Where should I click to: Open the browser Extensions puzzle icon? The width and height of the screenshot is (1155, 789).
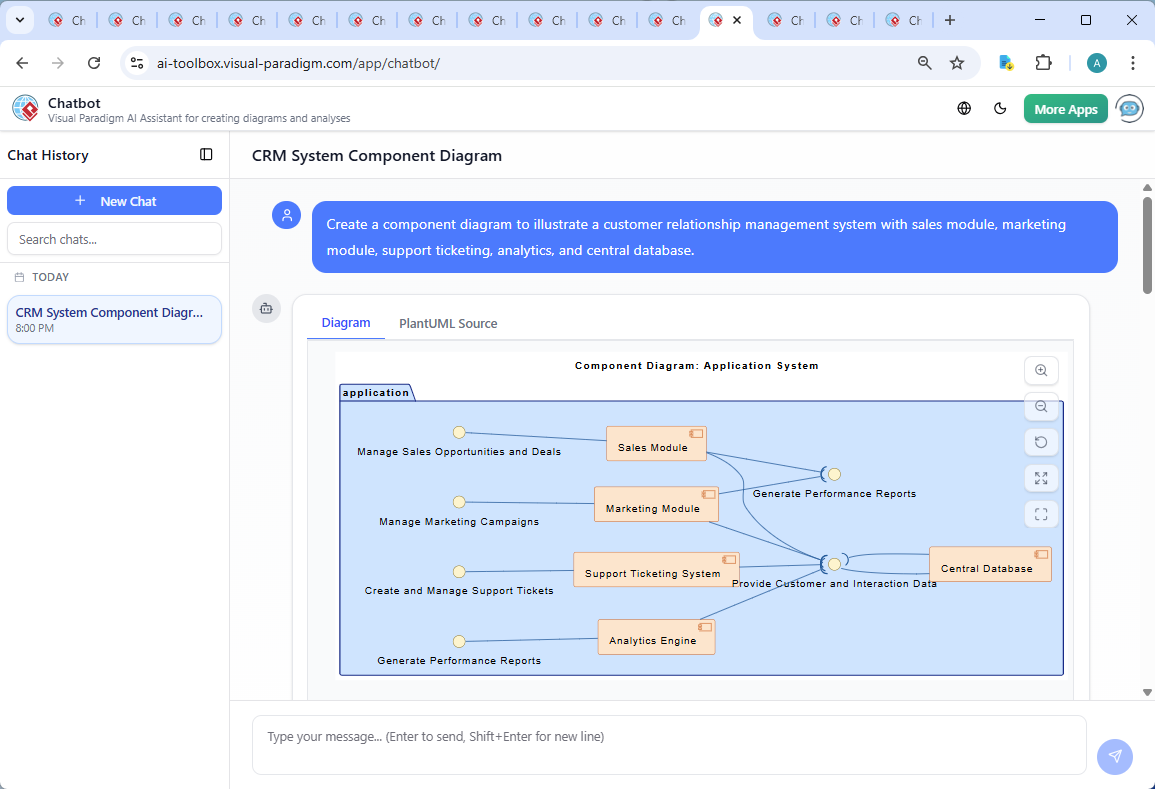[1043, 62]
